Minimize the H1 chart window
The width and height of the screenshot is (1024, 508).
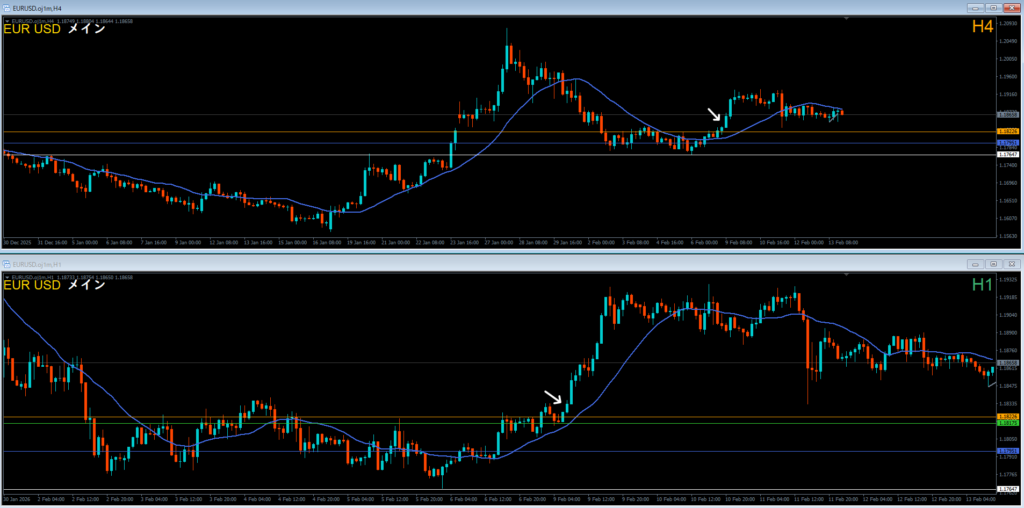[976, 264]
